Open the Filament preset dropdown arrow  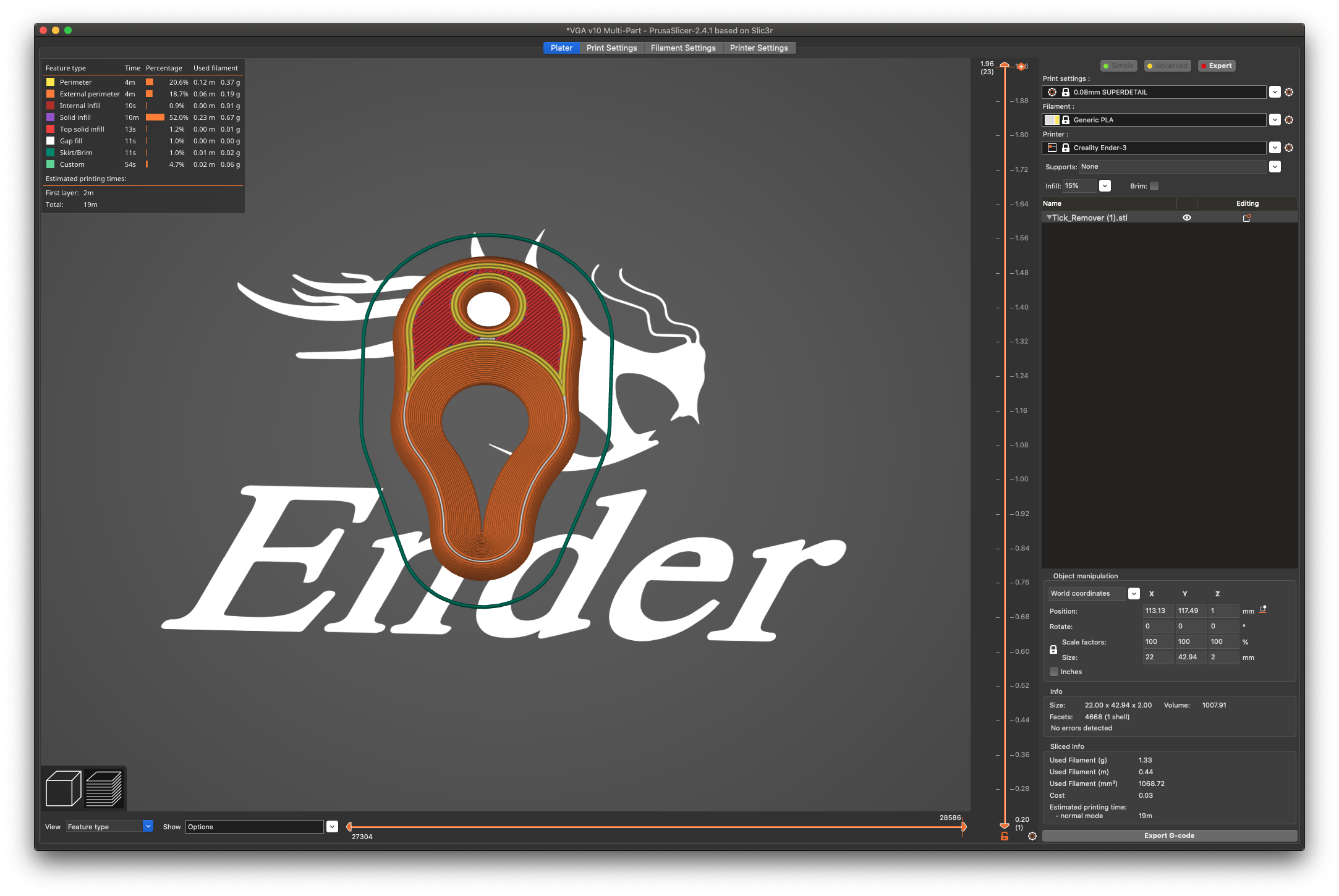[x=1275, y=120]
